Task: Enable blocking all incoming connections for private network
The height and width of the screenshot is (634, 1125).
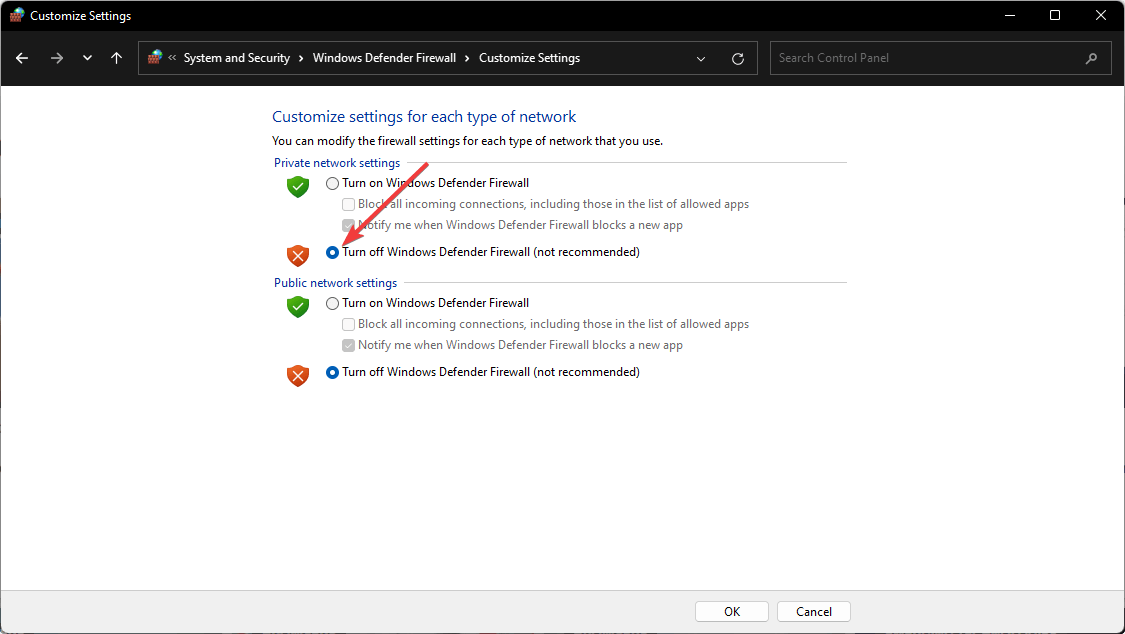Action: (x=348, y=204)
